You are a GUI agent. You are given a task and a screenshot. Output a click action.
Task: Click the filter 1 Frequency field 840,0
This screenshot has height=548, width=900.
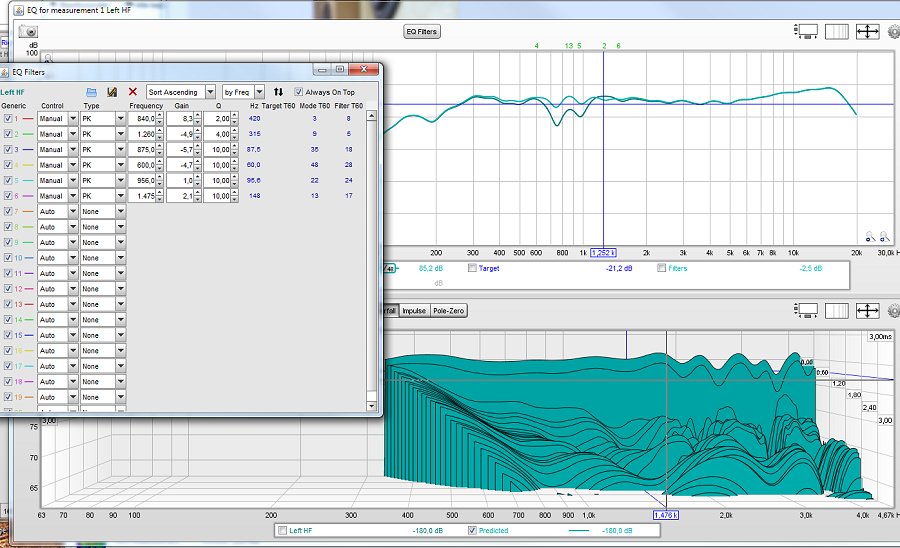142,119
